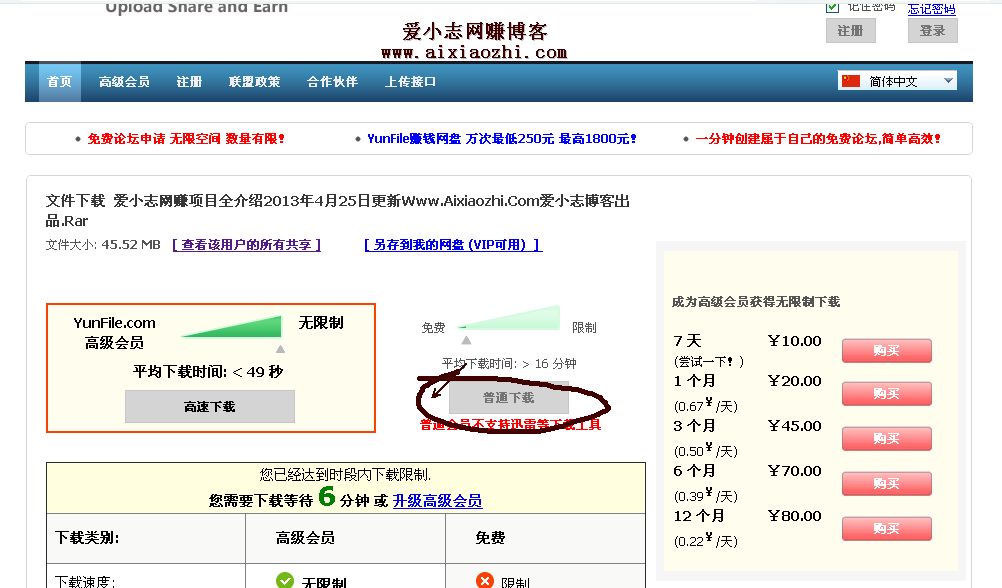Buy the 7 天 ¥10.00 plan

886,351
